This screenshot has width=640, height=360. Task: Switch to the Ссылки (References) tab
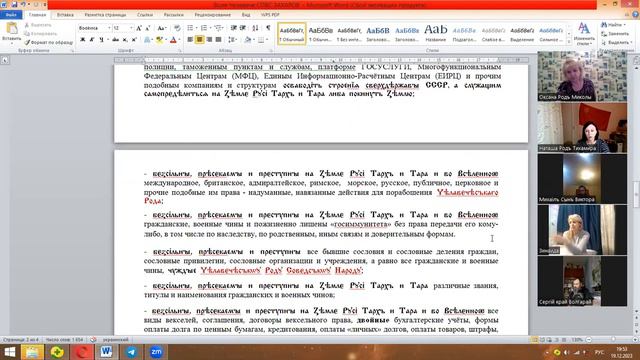click(x=145, y=15)
